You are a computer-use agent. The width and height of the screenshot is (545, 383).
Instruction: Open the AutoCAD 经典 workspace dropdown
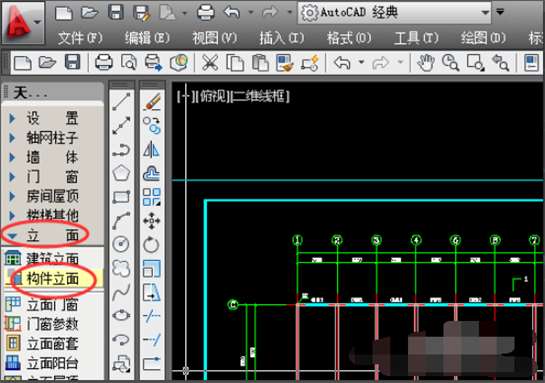coord(394,13)
